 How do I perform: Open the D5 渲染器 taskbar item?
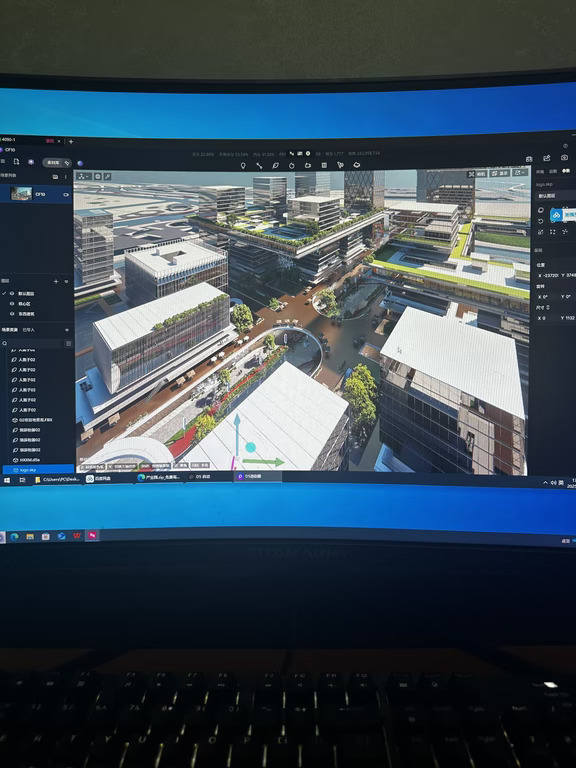coord(257,476)
